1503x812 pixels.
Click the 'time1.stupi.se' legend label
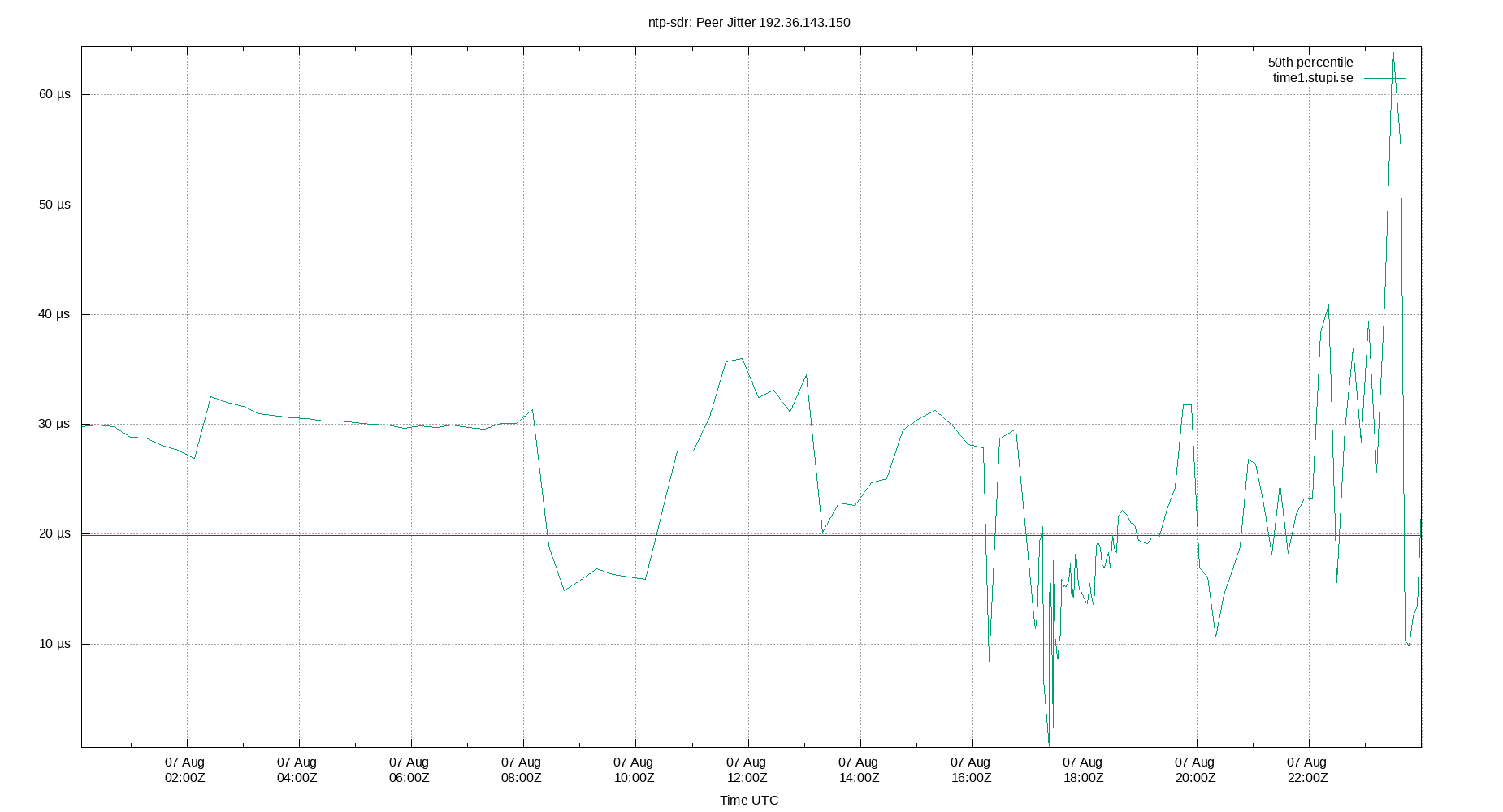[1313, 78]
